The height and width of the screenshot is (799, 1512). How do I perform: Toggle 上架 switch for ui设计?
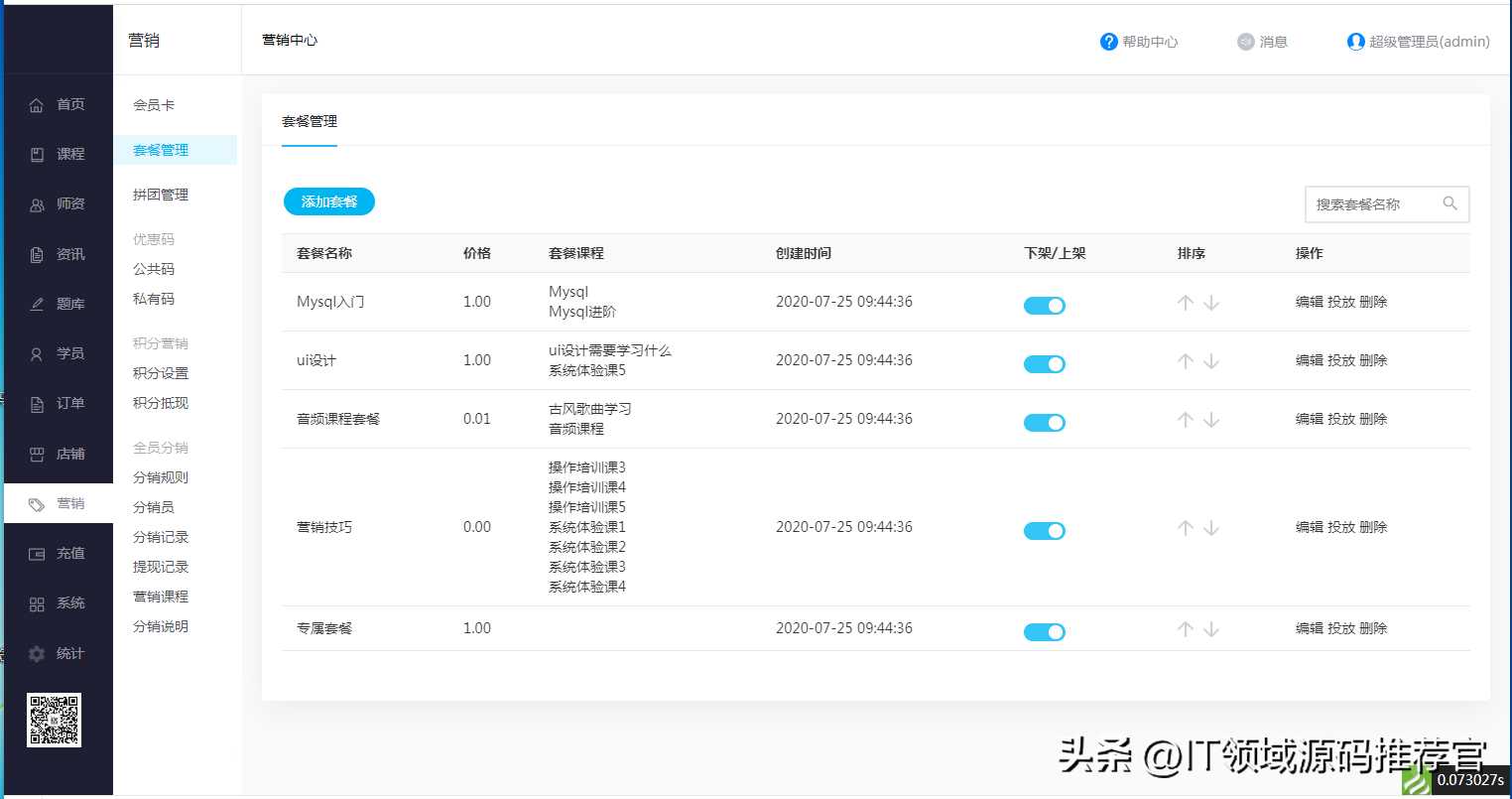(x=1045, y=364)
